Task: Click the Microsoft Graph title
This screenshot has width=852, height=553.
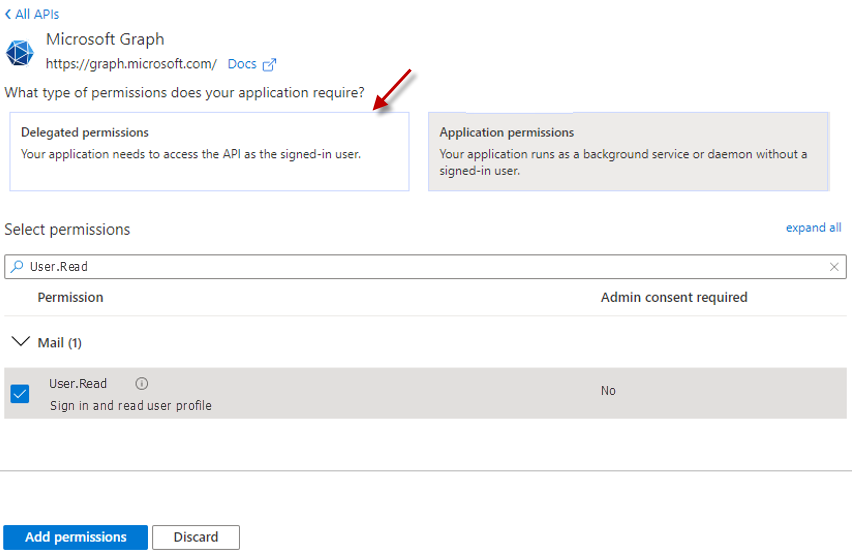Action: pyautogui.click(x=105, y=39)
